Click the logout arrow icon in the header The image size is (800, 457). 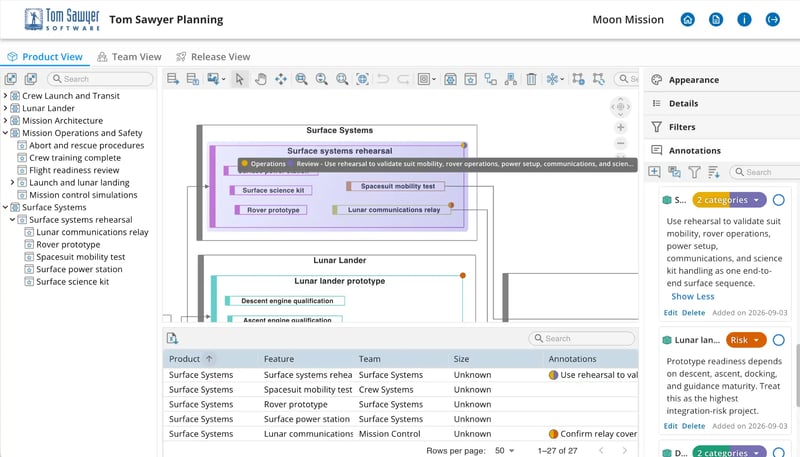[x=772, y=20]
